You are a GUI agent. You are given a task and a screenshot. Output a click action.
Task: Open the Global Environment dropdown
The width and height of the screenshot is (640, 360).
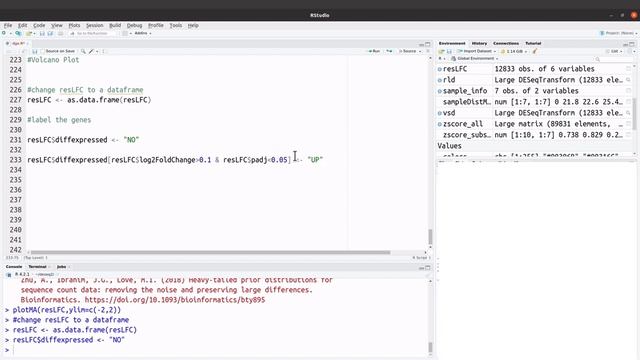[474, 59]
